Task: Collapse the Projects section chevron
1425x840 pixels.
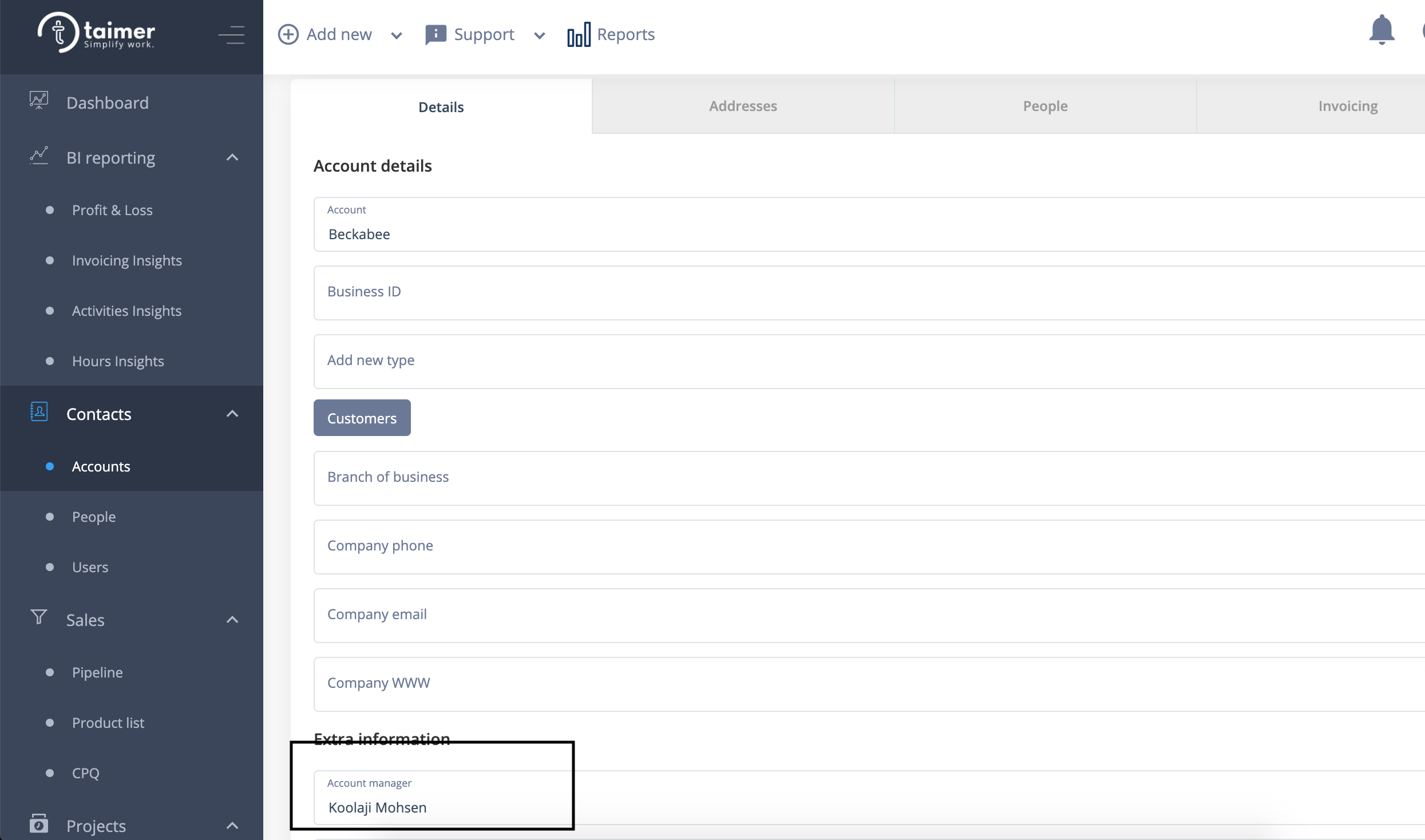Action: tap(232, 826)
